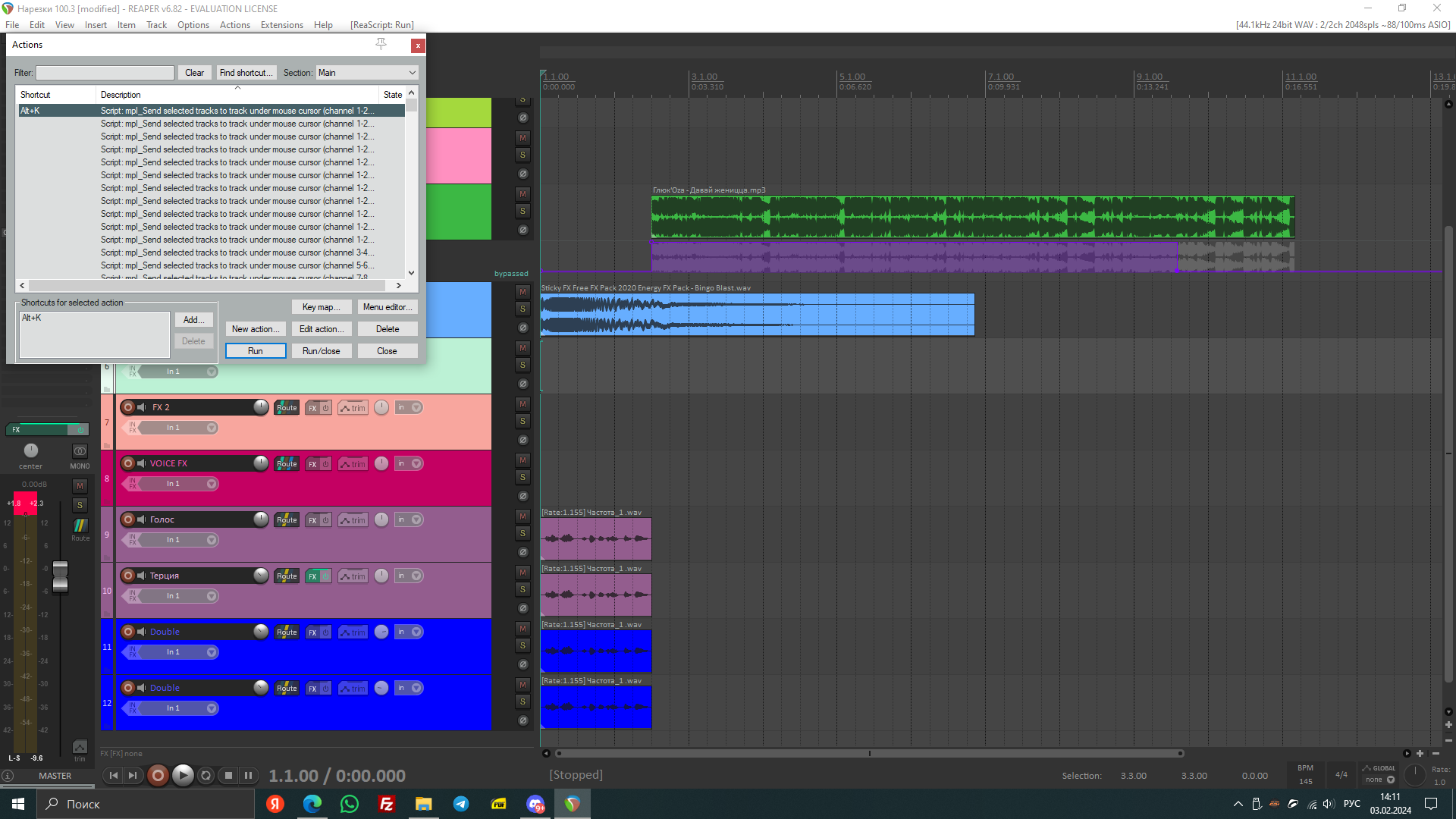
Task: Toggle MONO button on master track
Action: click(80, 453)
